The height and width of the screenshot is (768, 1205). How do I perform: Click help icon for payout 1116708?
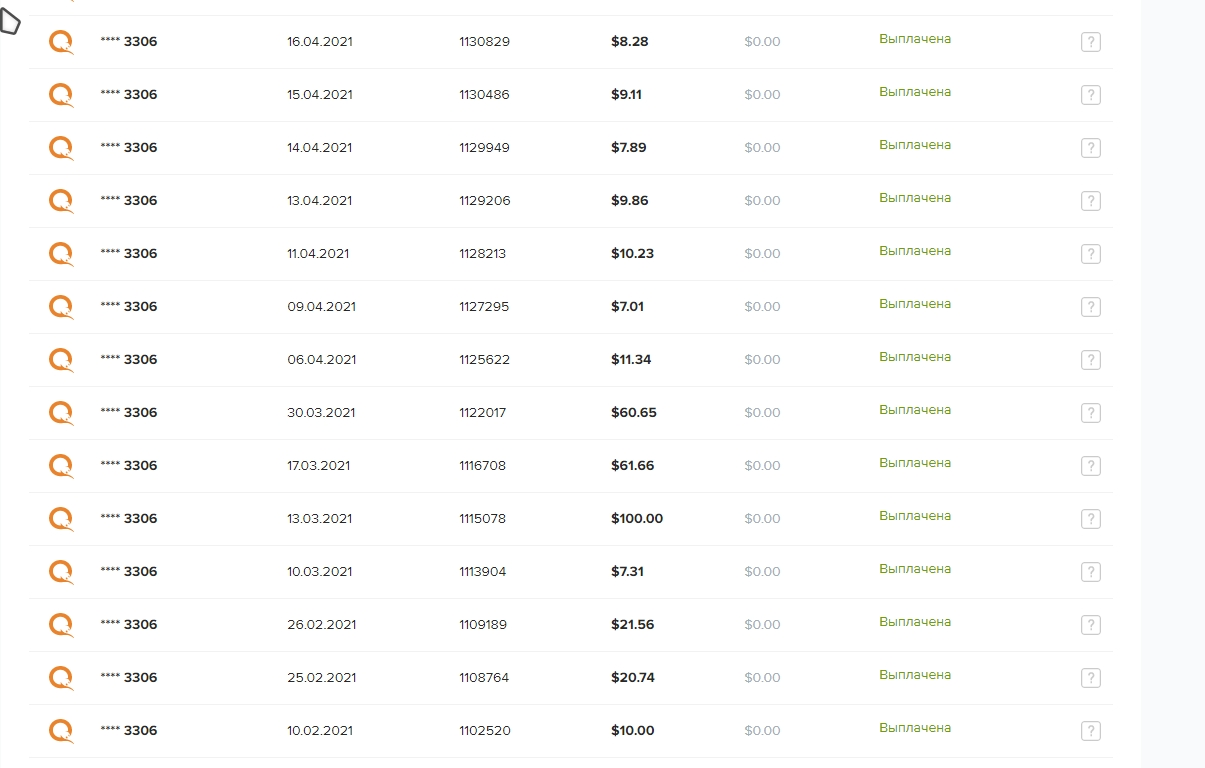(x=1091, y=466)
